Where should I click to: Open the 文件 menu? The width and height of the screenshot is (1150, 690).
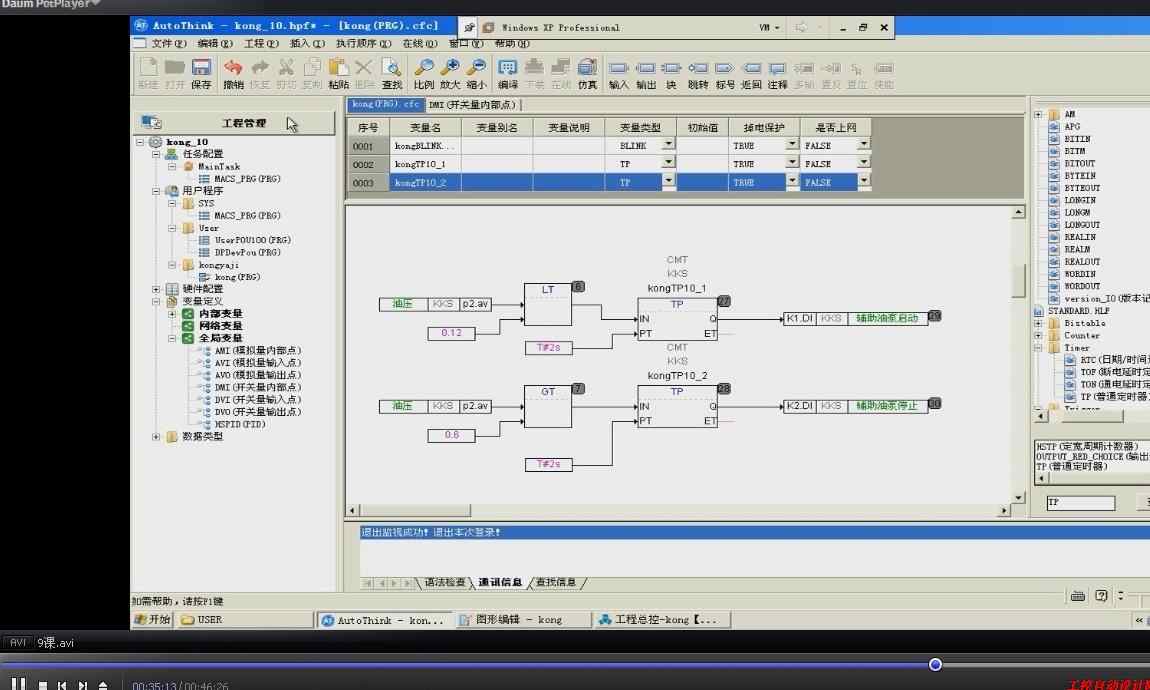pos(169,44)
